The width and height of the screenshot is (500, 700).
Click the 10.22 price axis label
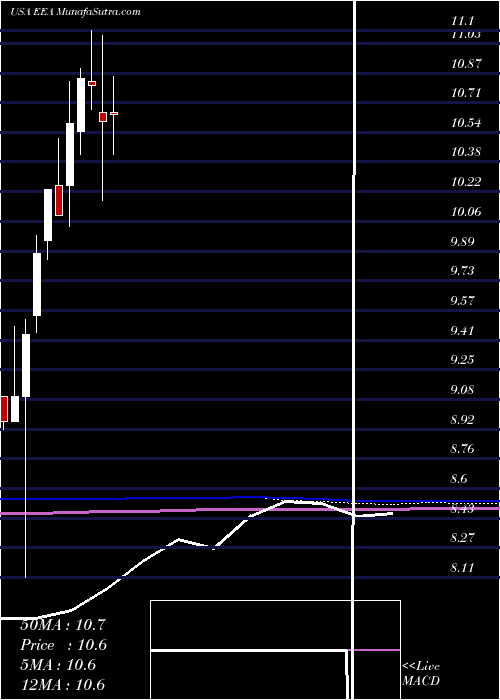point(466,182)
